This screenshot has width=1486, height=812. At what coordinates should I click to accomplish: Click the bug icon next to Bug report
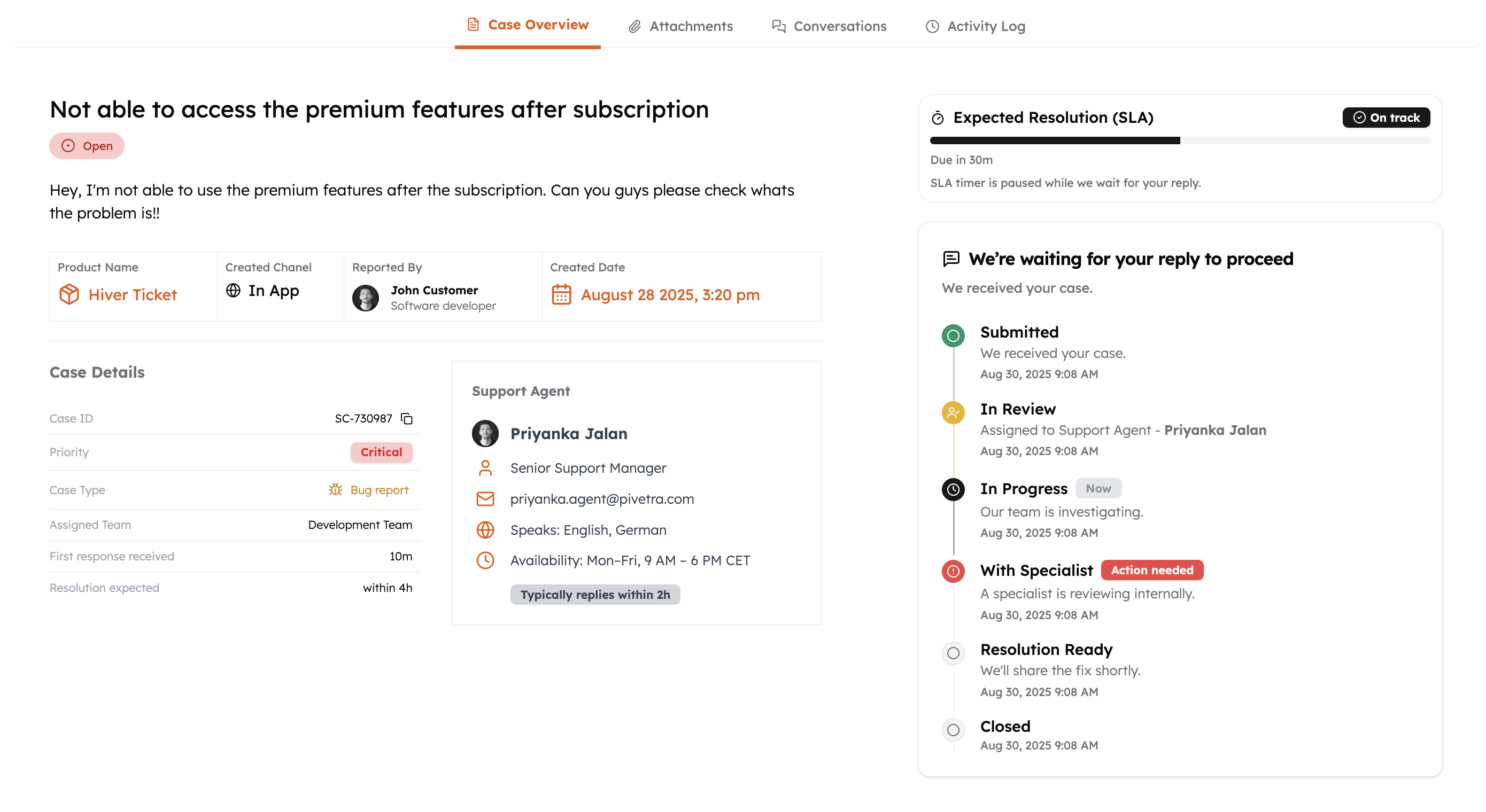point(335,490)
